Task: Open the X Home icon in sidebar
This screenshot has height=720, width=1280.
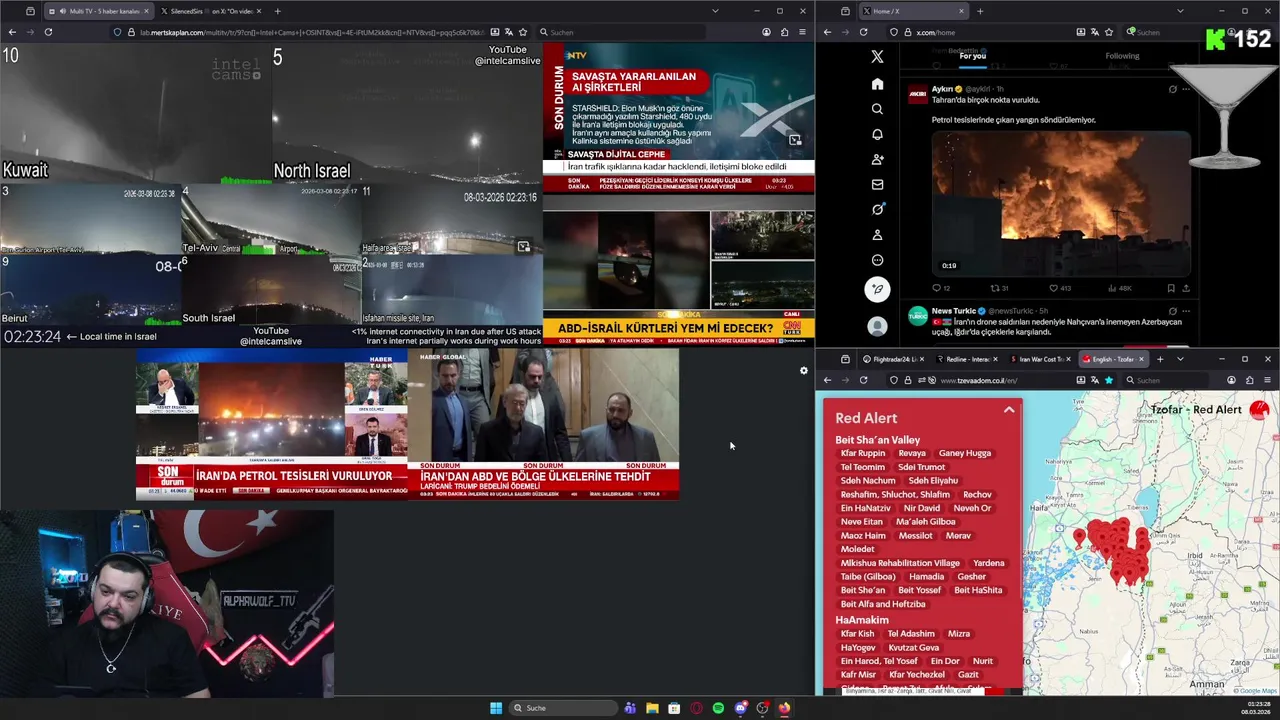Action: (877, 84)
